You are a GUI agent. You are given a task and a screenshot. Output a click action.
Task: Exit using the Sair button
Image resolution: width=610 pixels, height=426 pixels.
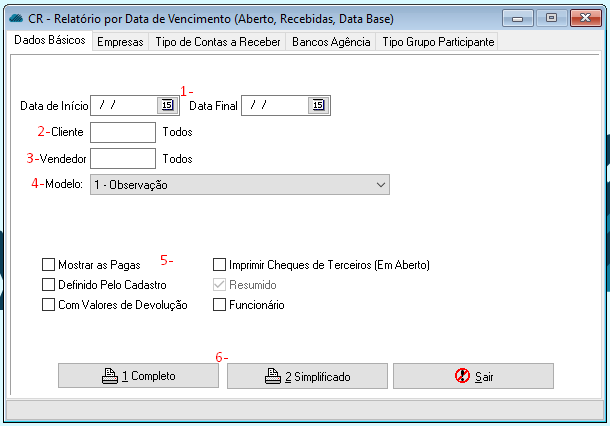[x=473, y=376]
